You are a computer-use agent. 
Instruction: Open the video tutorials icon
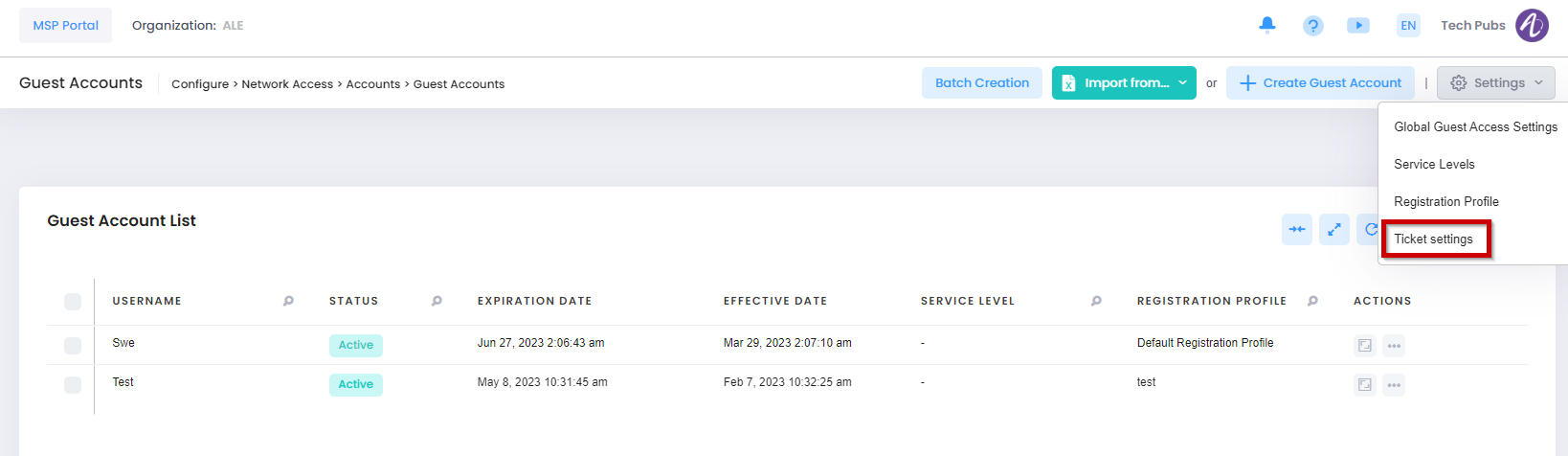[1357, 26]
